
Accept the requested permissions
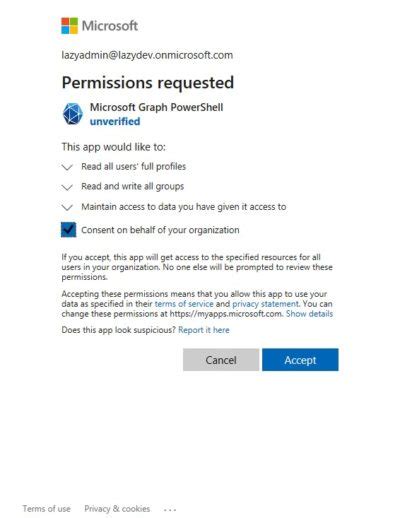[x=300, y=360]
